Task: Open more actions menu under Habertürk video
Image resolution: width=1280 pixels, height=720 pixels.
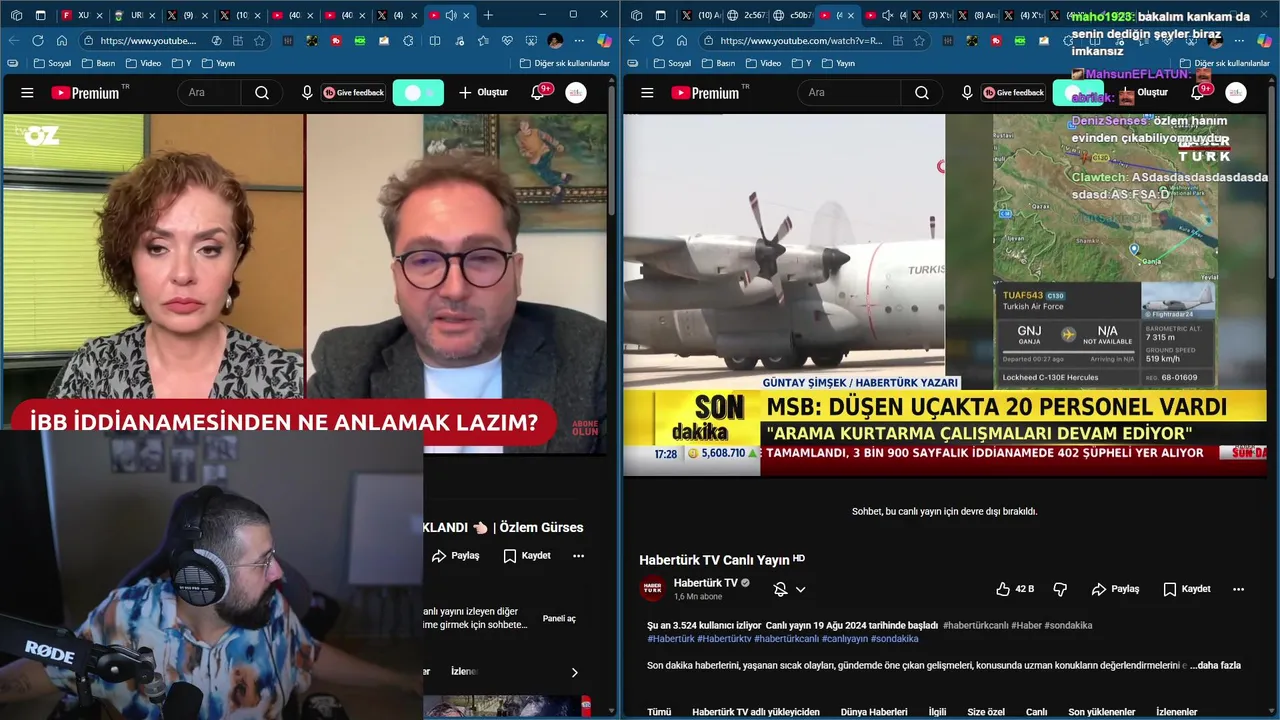Action: [1238, 589]
